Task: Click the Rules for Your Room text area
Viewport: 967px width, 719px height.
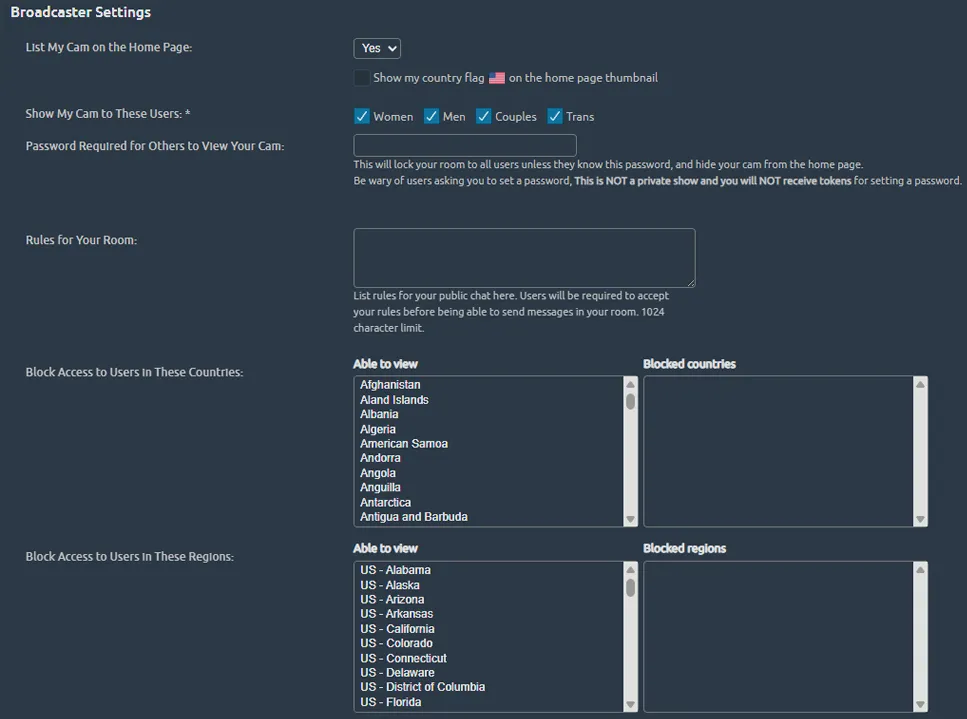Action: tap(523, 257)
